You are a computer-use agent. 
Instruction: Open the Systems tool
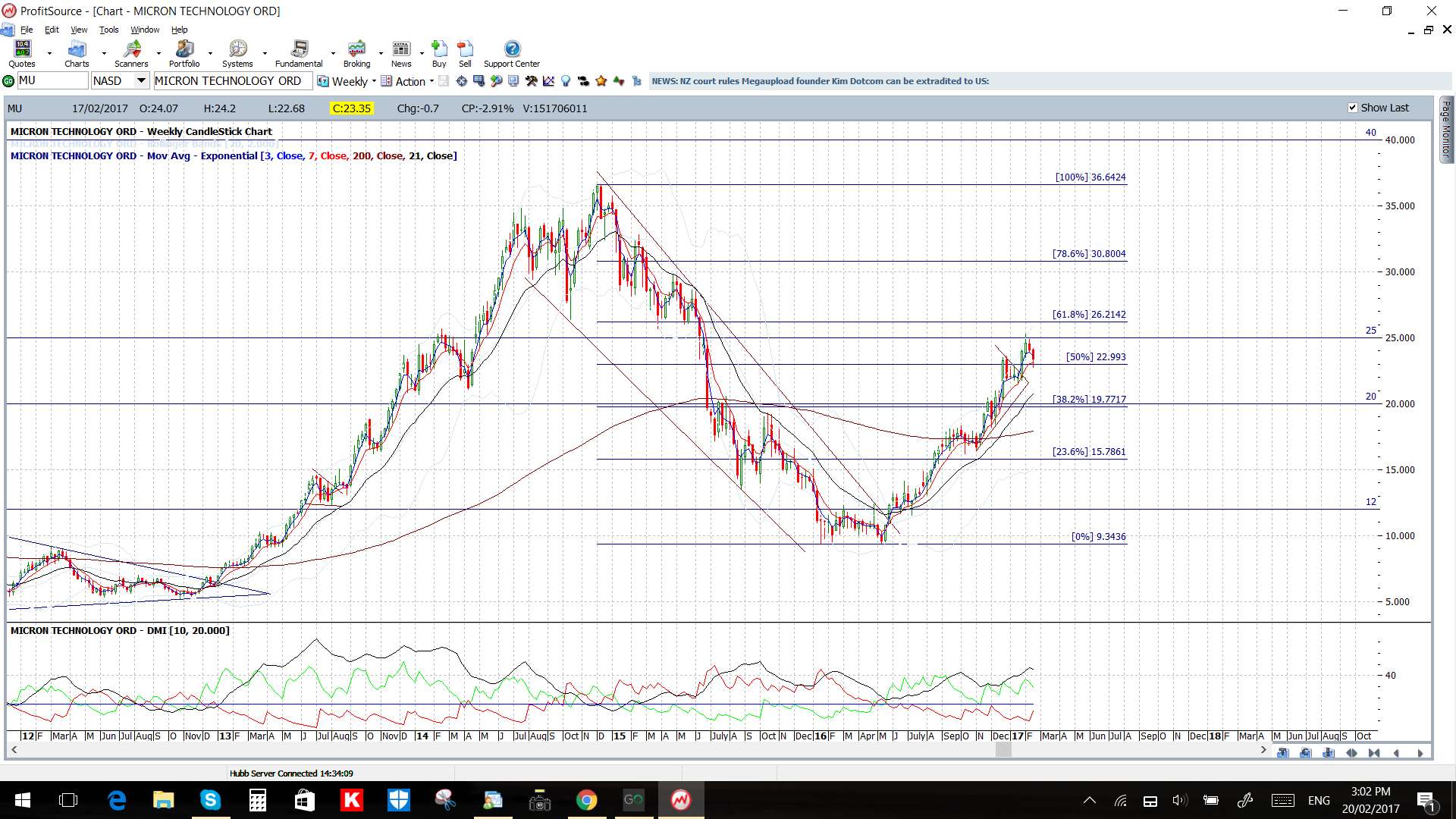coord(237,54)
